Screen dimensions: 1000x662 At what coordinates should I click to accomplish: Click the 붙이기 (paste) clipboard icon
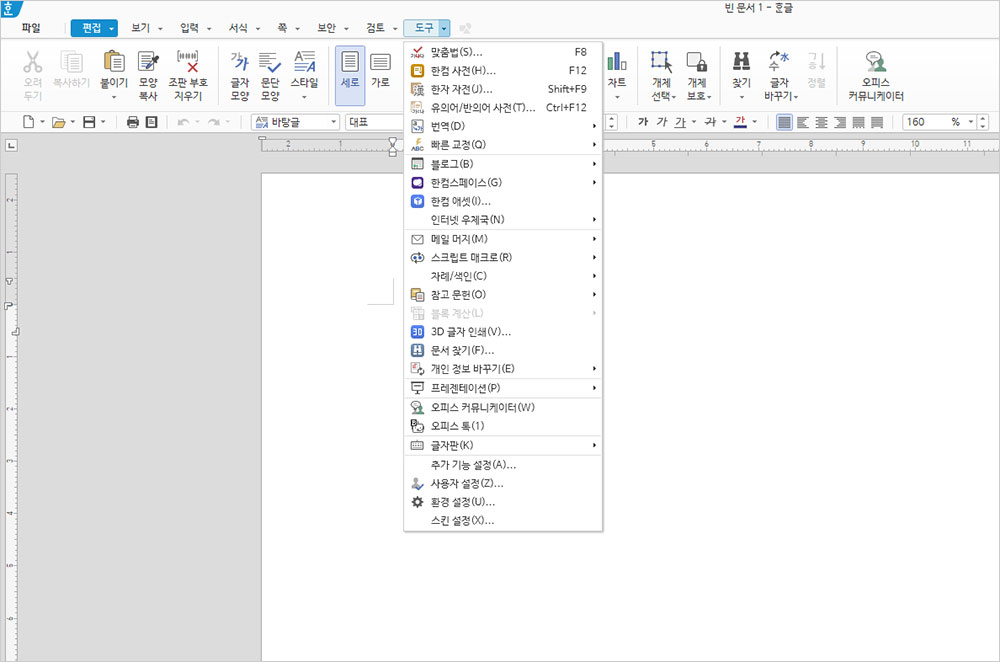[x=114, y=62]
